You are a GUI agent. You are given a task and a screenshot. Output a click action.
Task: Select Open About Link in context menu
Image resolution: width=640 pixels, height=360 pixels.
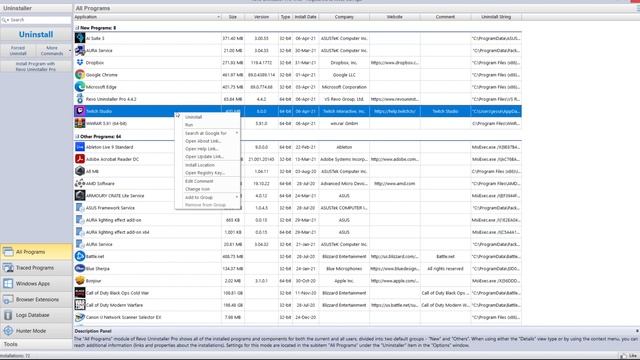click(207, 141)
